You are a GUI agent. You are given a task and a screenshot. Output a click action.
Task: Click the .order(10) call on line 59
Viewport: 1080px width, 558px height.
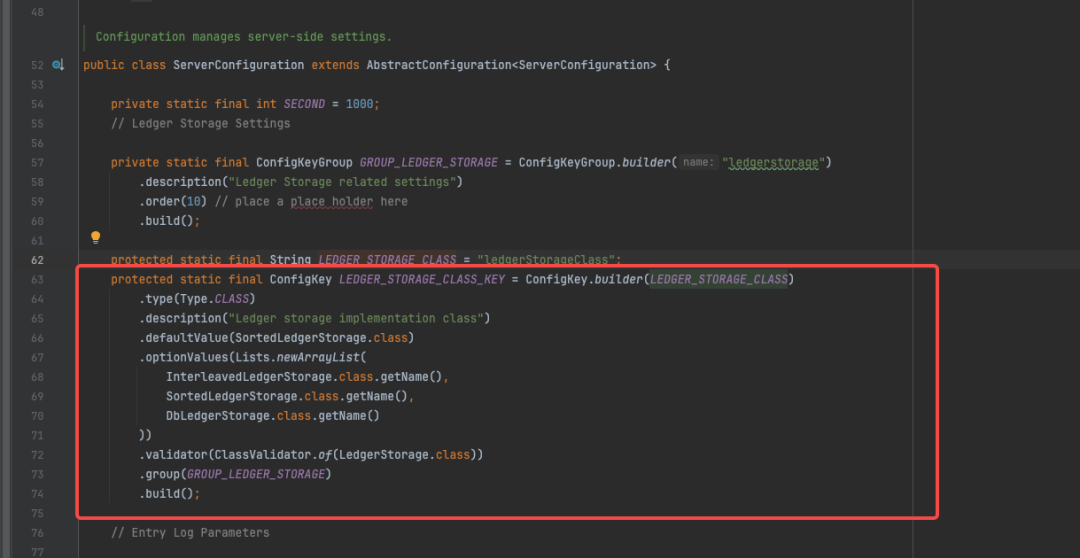tap(173, 202)
